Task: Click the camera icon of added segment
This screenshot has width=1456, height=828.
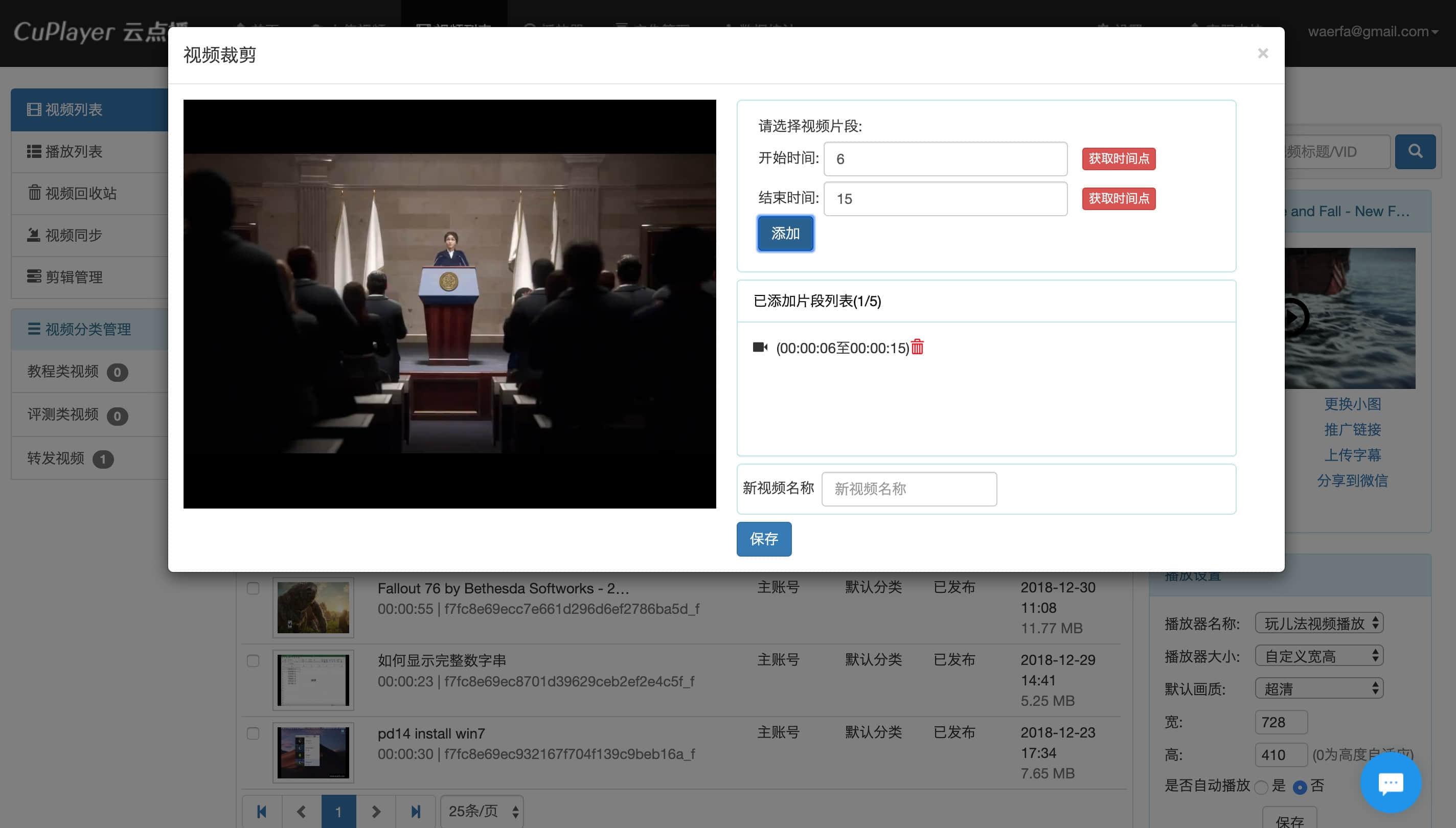Action: click(760, 347)
